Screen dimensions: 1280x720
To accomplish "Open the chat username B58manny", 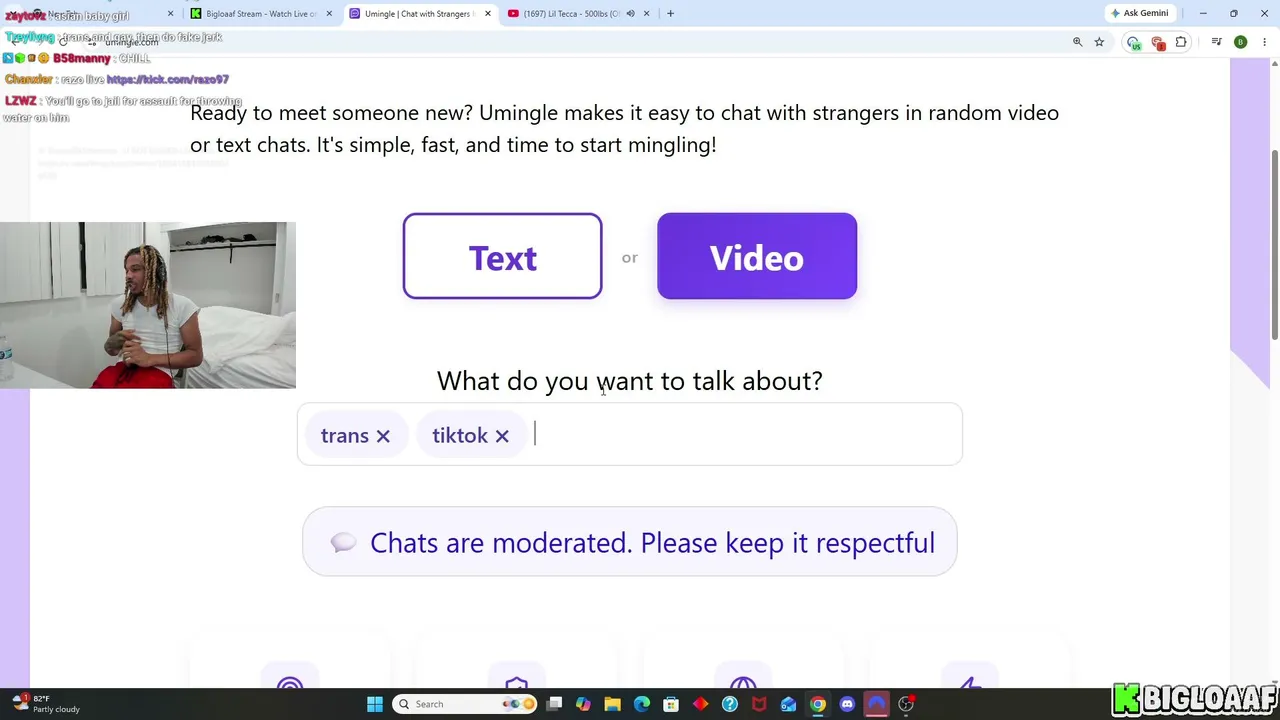I will [82, 58].
